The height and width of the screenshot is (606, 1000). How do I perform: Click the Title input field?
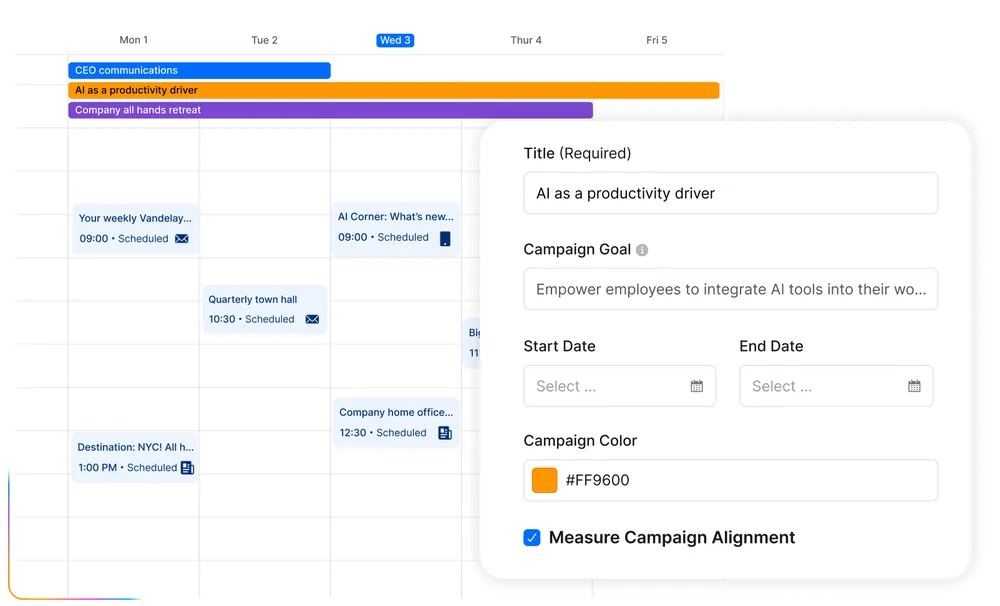coord(730,192)
